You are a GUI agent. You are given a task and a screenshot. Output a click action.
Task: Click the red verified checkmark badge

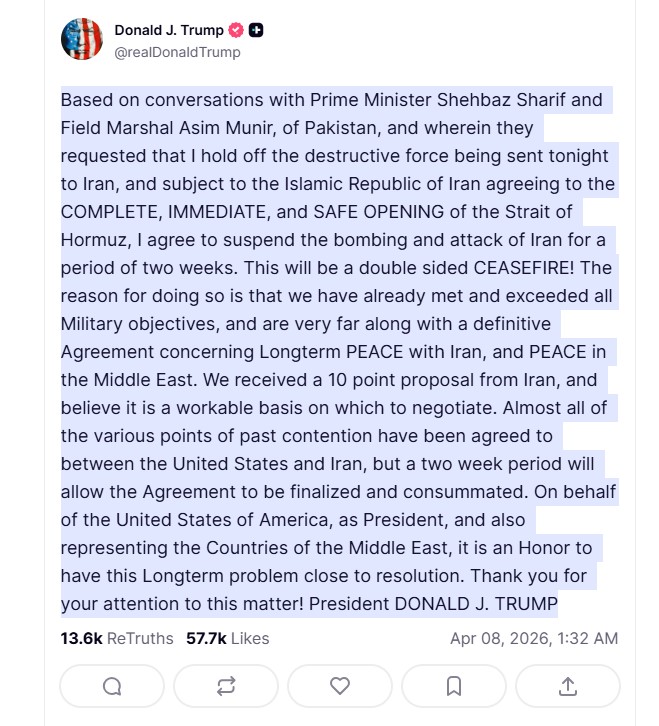tap(238, 31)
